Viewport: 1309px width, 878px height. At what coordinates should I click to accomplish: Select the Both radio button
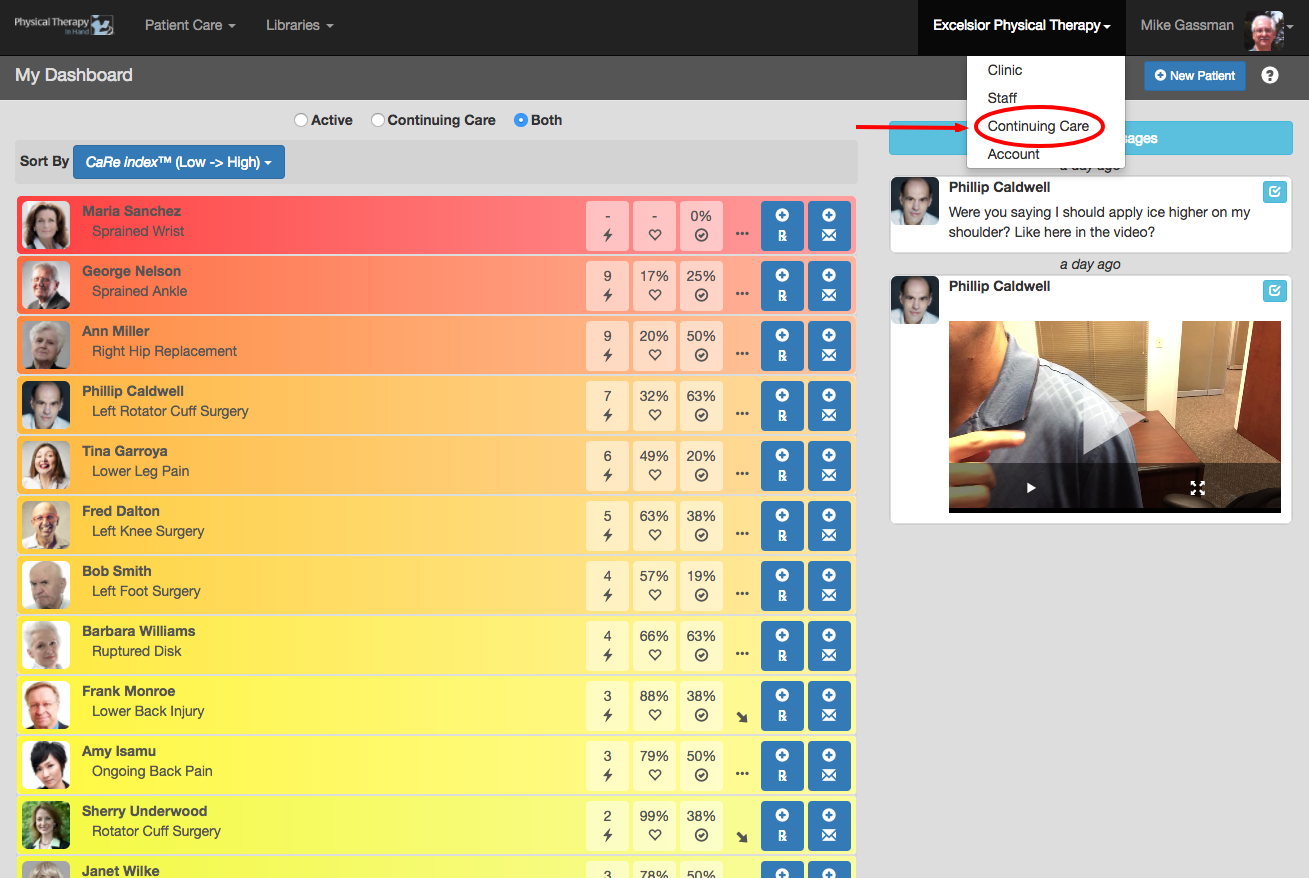520,120
